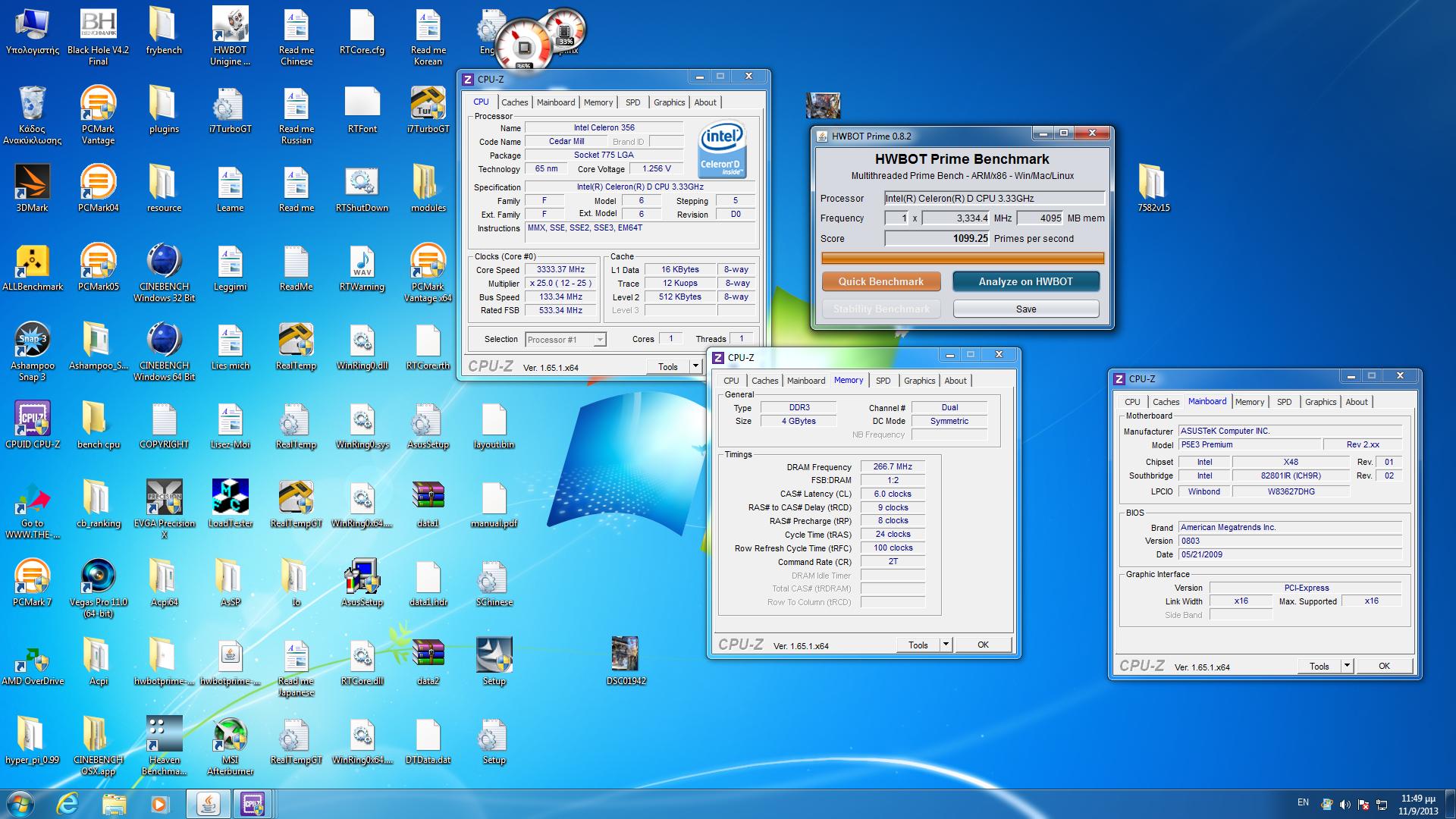Open the HWBOT Unigine shortcut on the desktop
This screenshot has width=1456, height=819.
(x=230, y=36)
